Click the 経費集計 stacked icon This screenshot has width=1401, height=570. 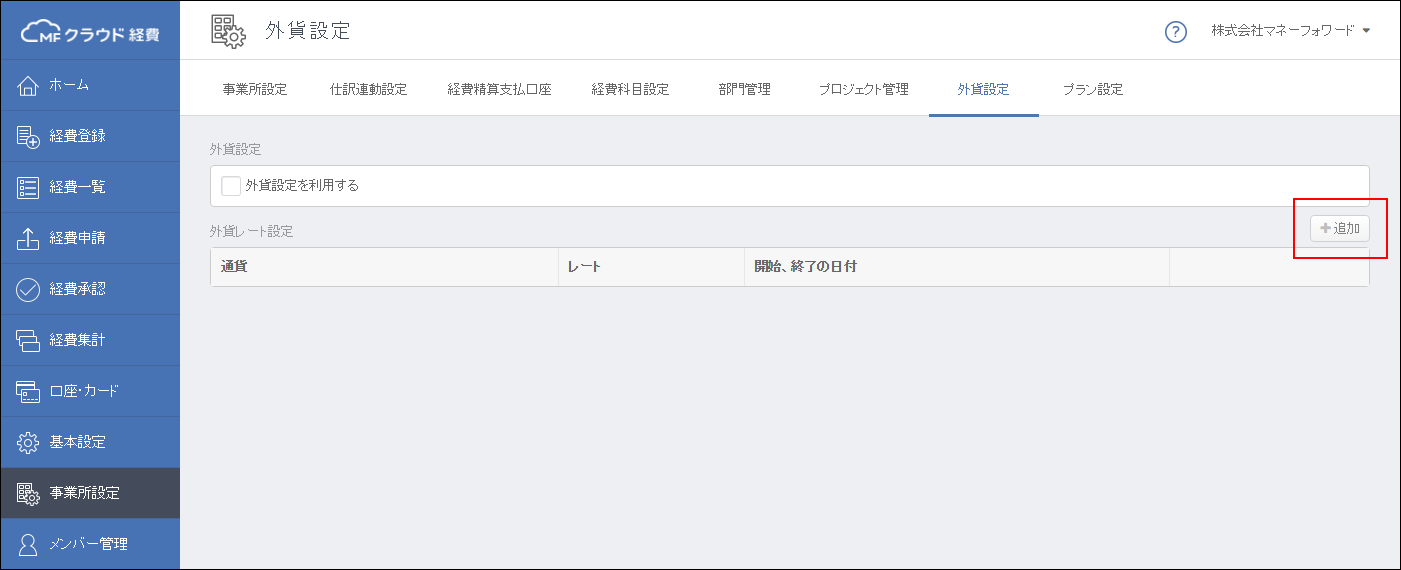pyautogui.click(x=29, y=340)
